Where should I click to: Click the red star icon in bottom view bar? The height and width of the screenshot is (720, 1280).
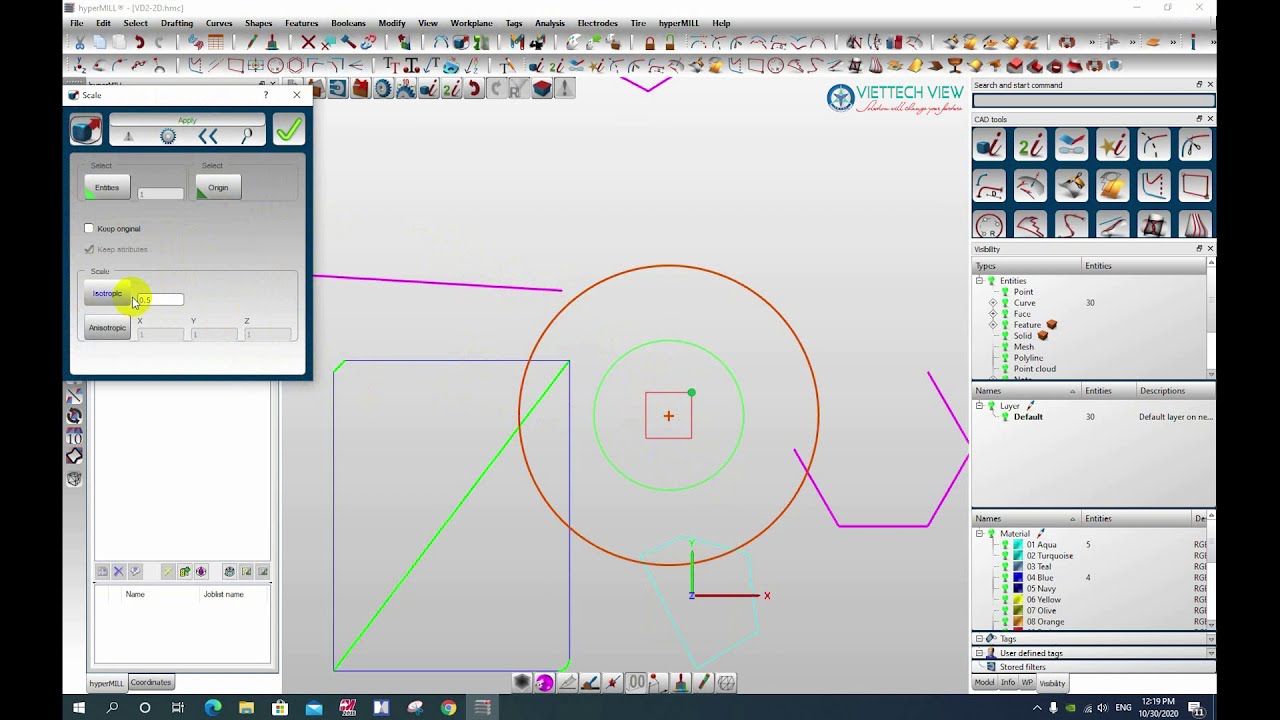click(x=613, y=683)
